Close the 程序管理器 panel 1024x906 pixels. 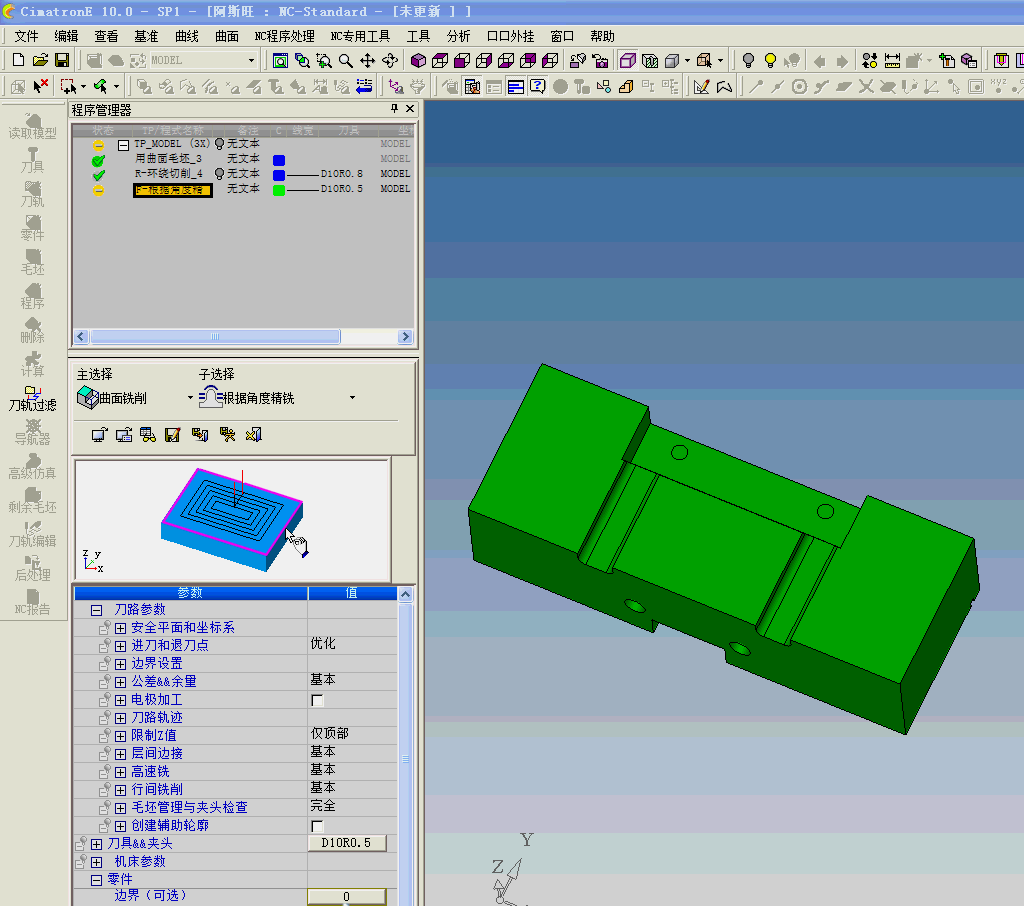pyautogui.click(x=410, y=109)
